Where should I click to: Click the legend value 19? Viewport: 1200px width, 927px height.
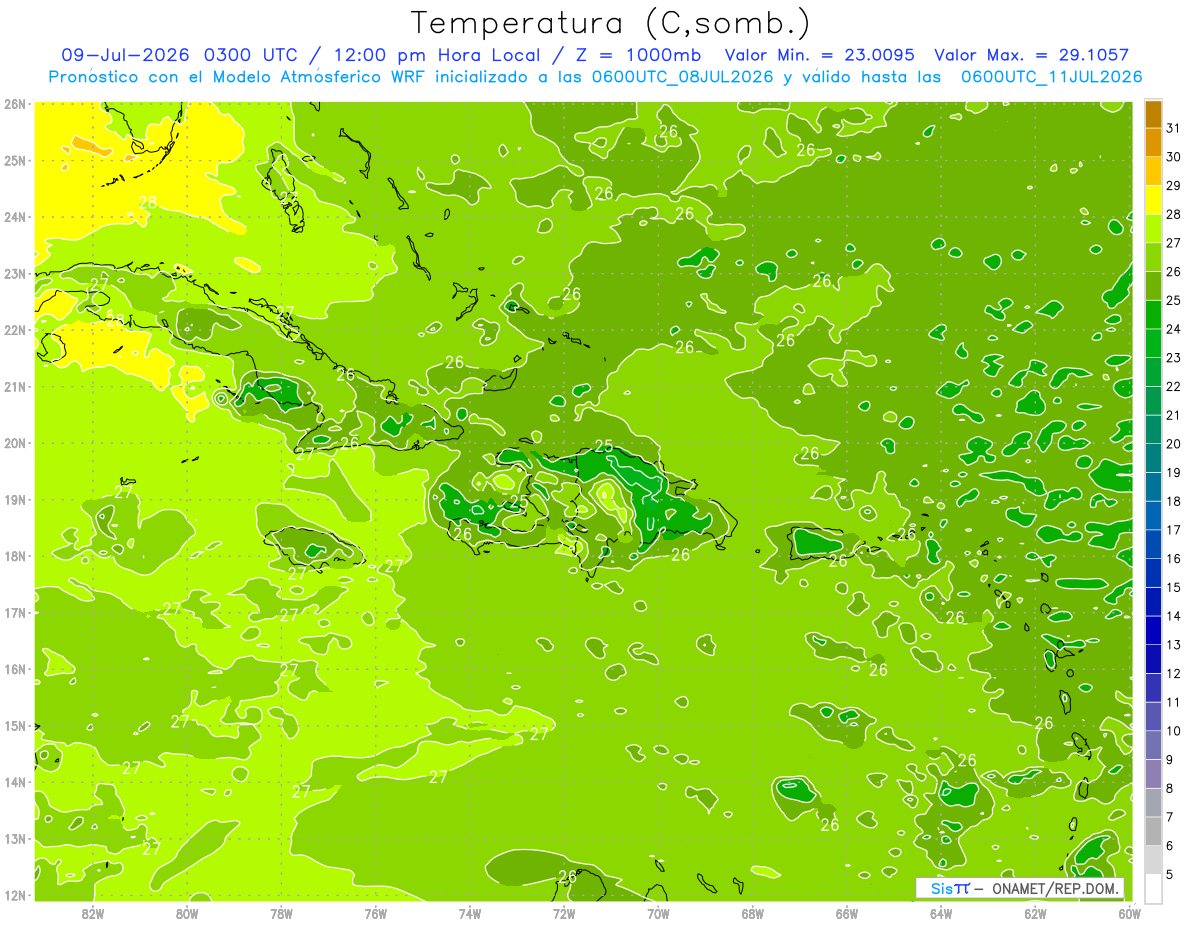(1173, 473)
